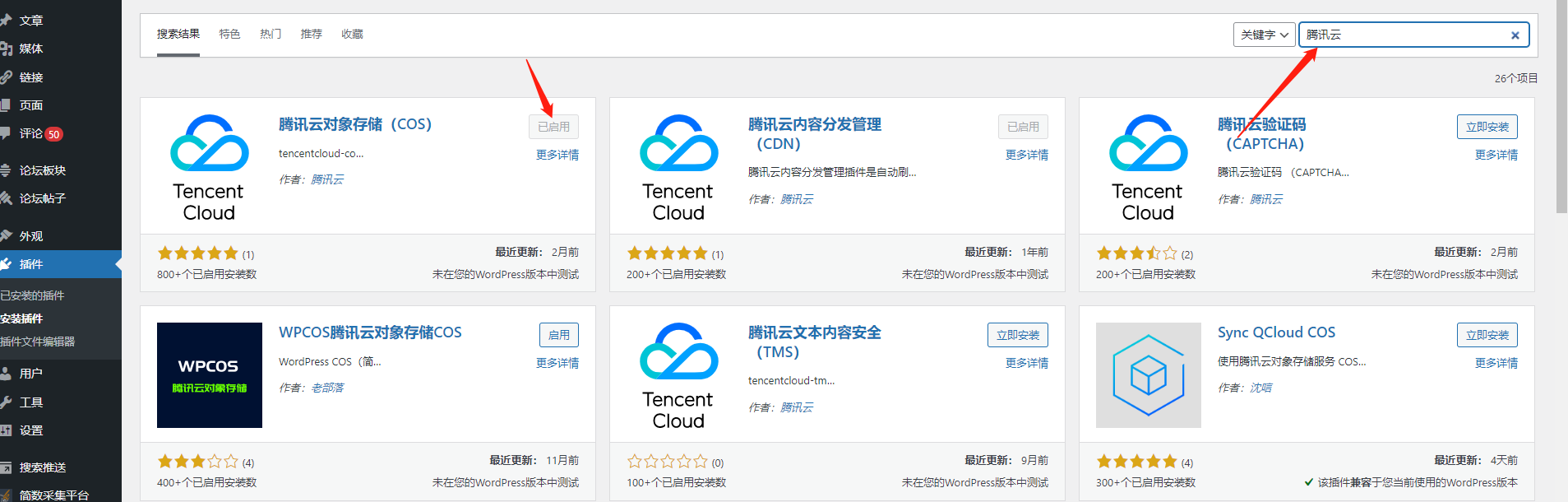Click the WPCOS plugin three-star rating
The height and width of the screenshot is (502, 1568).
click(x=197, y=462)
